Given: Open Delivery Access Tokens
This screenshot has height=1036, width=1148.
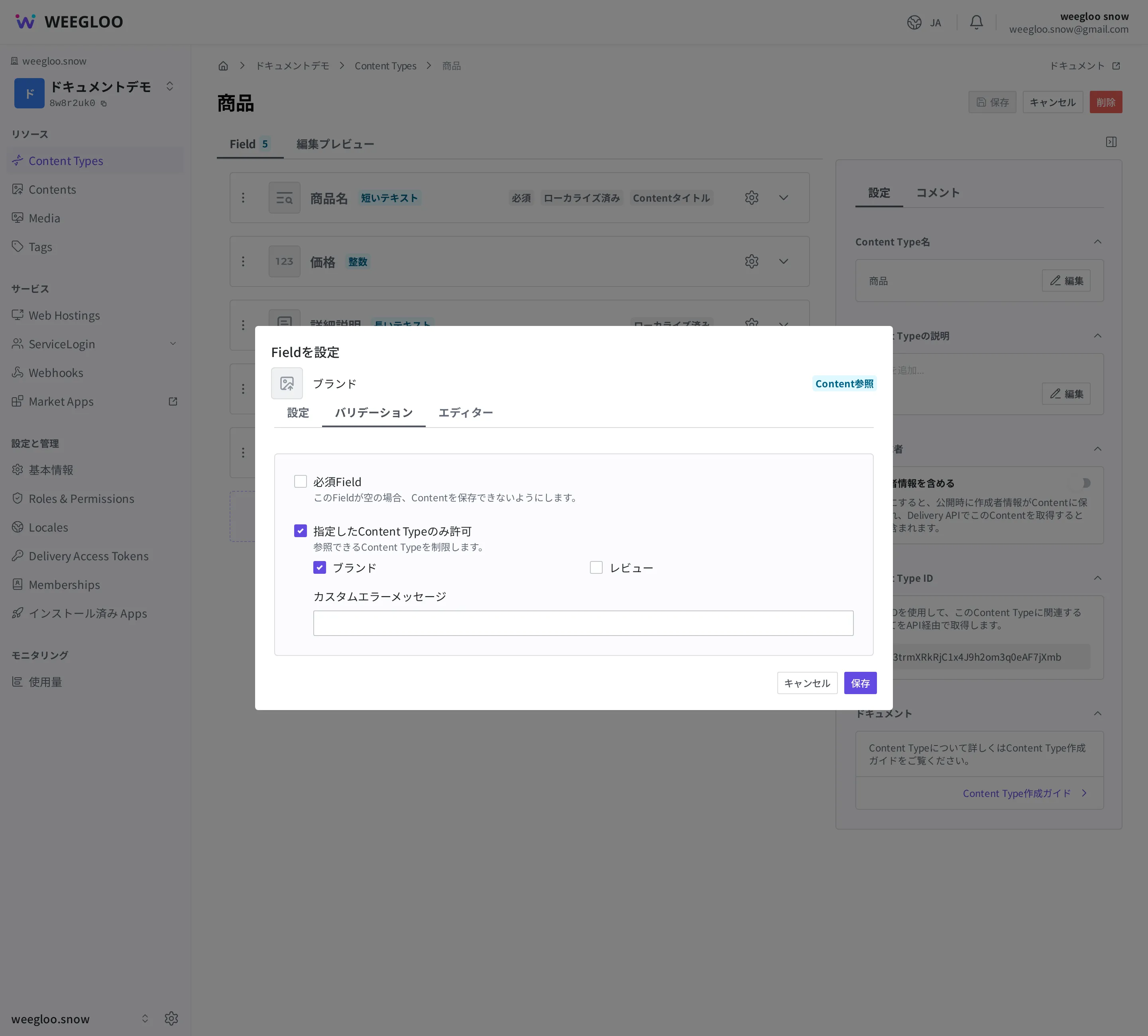Looking at the screenshot, I should click(95, 556).
